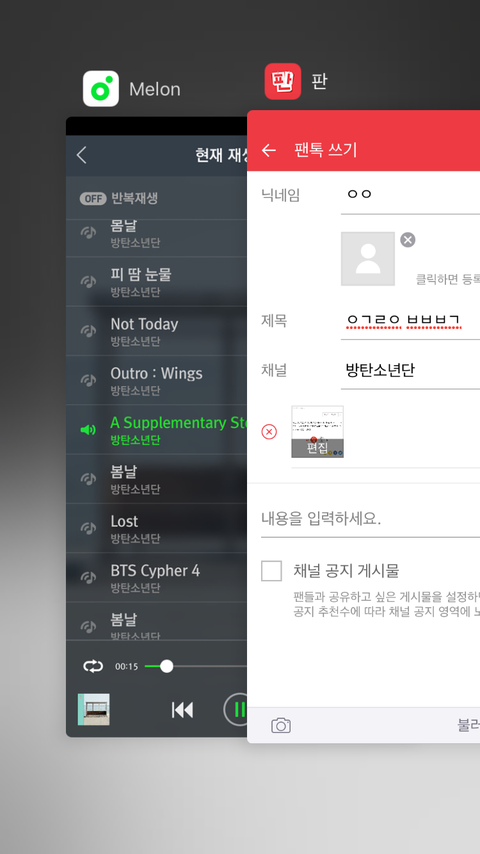Click the profile picture placeholder
480x854 pixels.
(368, 259)
